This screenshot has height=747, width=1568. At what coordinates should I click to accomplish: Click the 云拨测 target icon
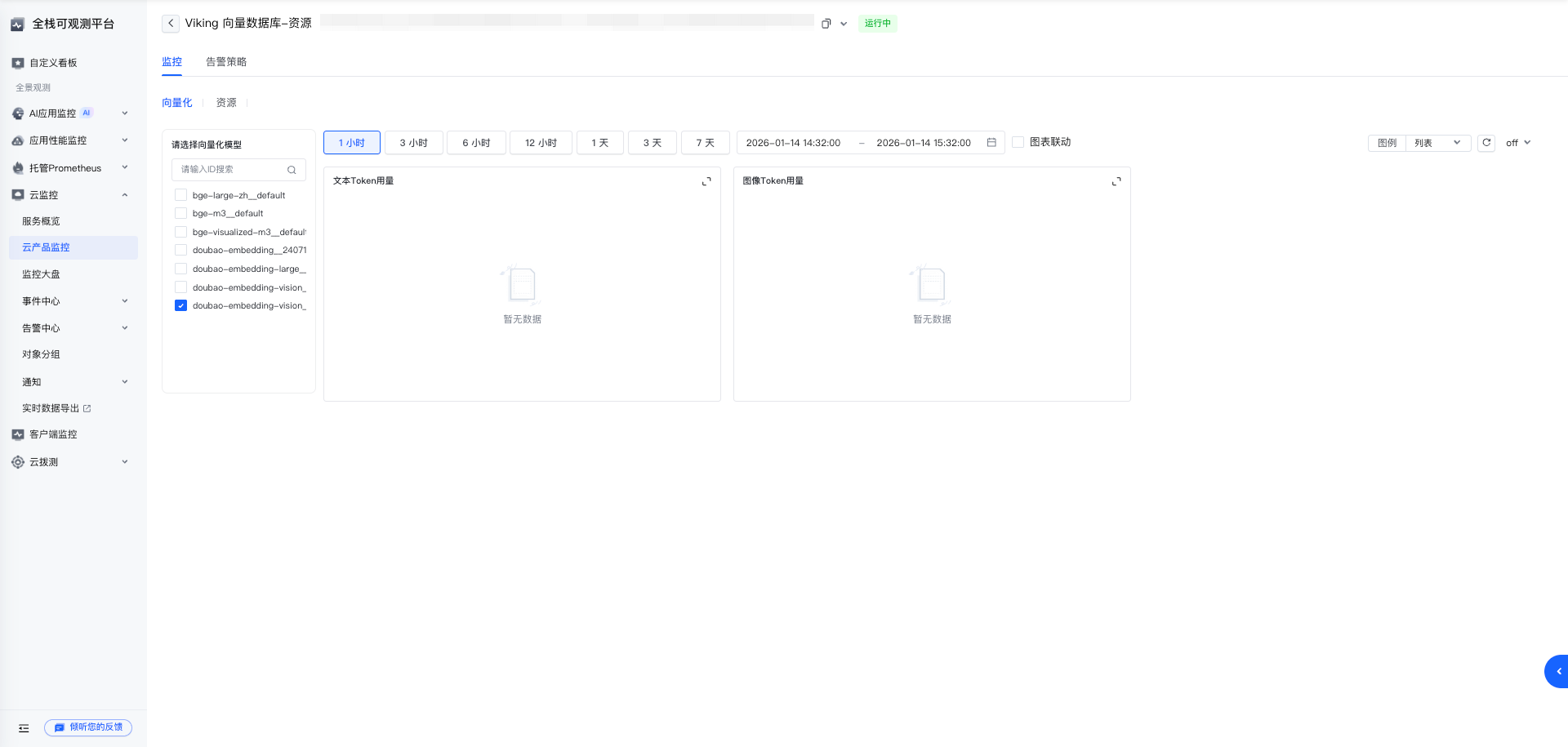tap(18, 462)
